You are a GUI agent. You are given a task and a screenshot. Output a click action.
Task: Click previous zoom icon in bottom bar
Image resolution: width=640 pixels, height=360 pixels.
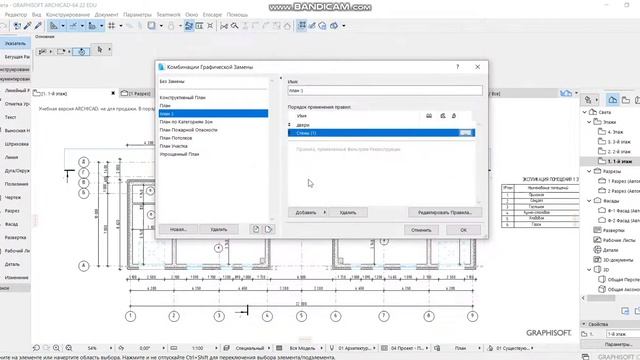pyautogui.click(x=36, y=348)
